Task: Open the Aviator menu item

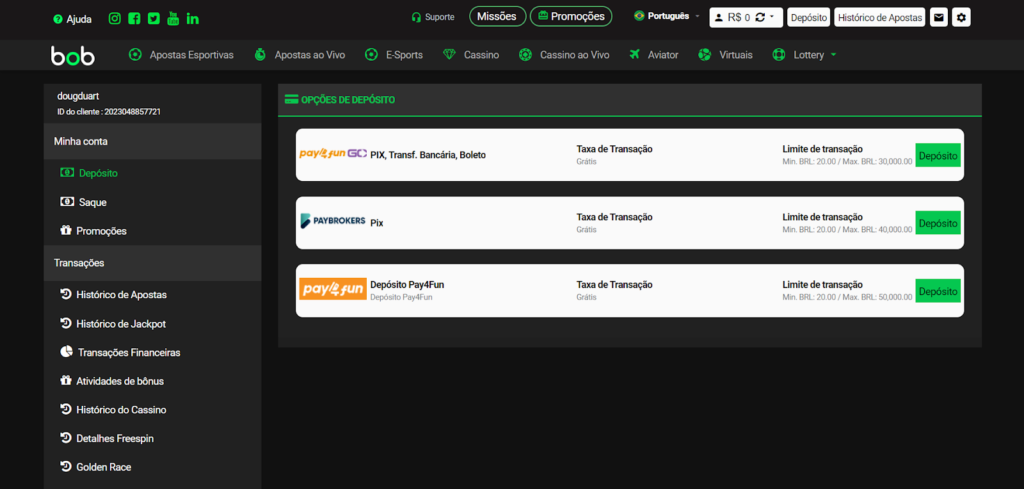Action: [x=653, y=55]
